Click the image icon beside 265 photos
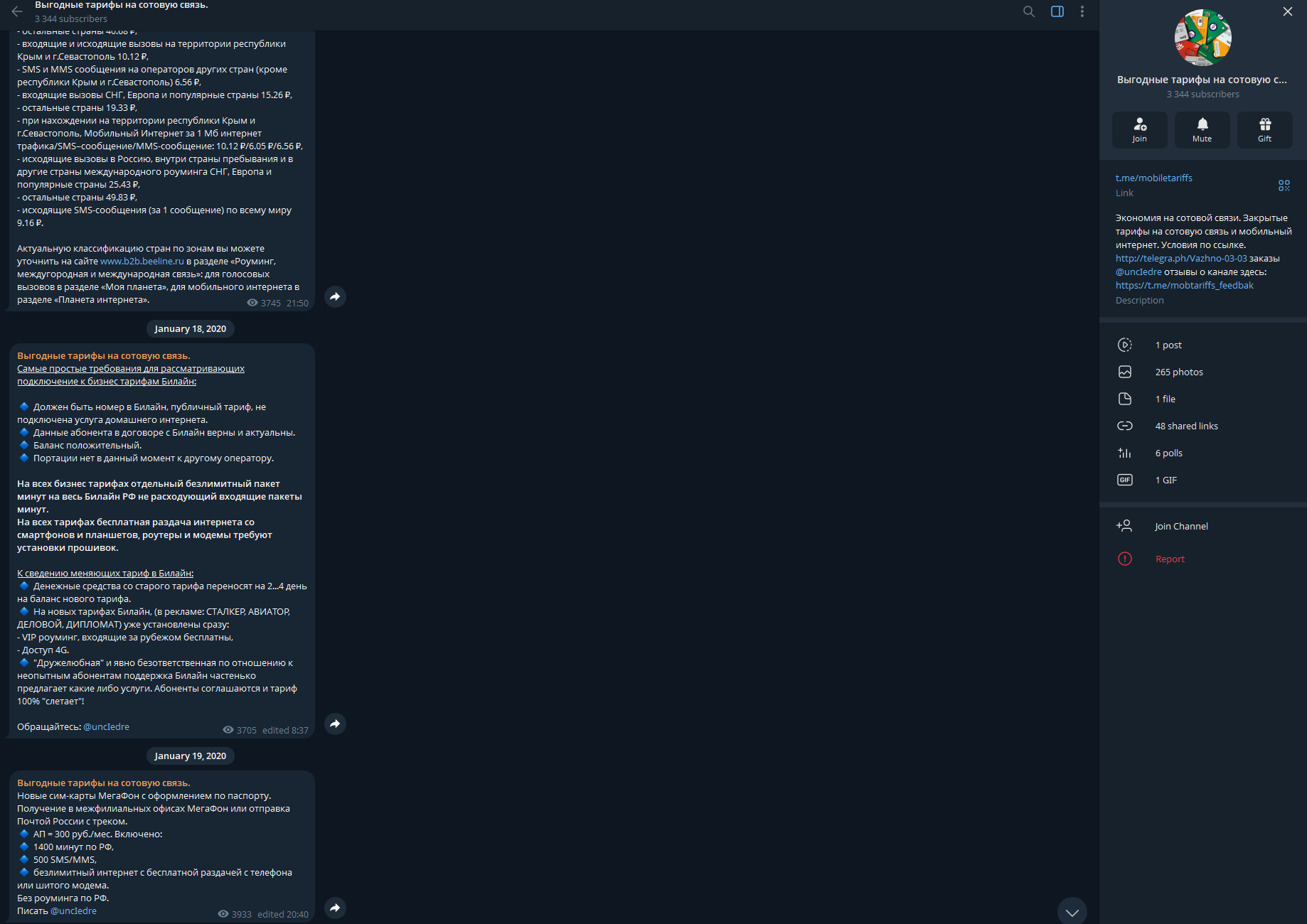1307x924 pixels. 1125,372
